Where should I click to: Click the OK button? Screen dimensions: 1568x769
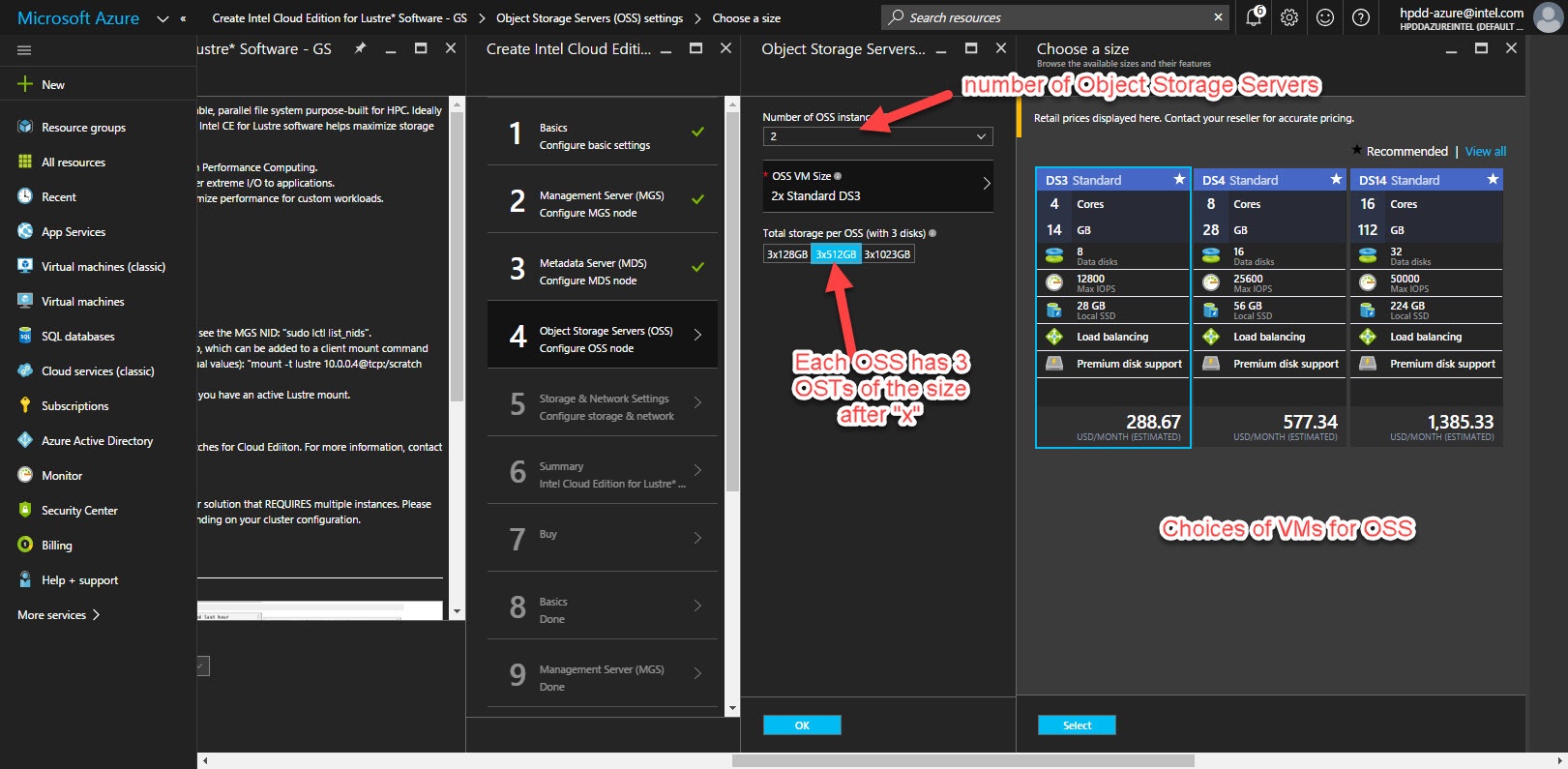point(802,725)
